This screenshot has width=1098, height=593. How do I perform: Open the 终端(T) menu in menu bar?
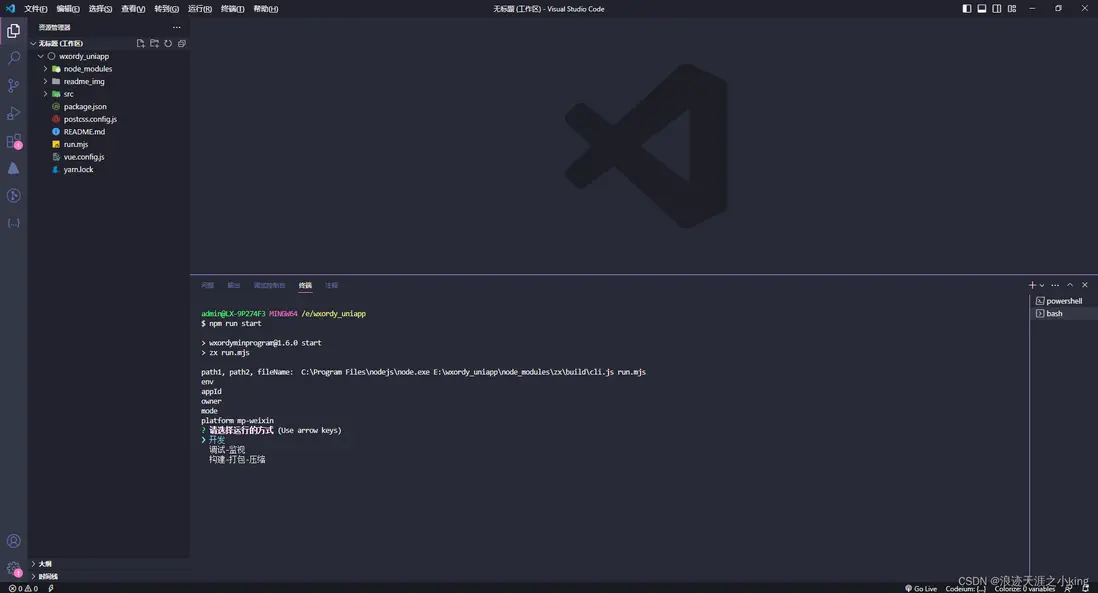pos(232,9)
